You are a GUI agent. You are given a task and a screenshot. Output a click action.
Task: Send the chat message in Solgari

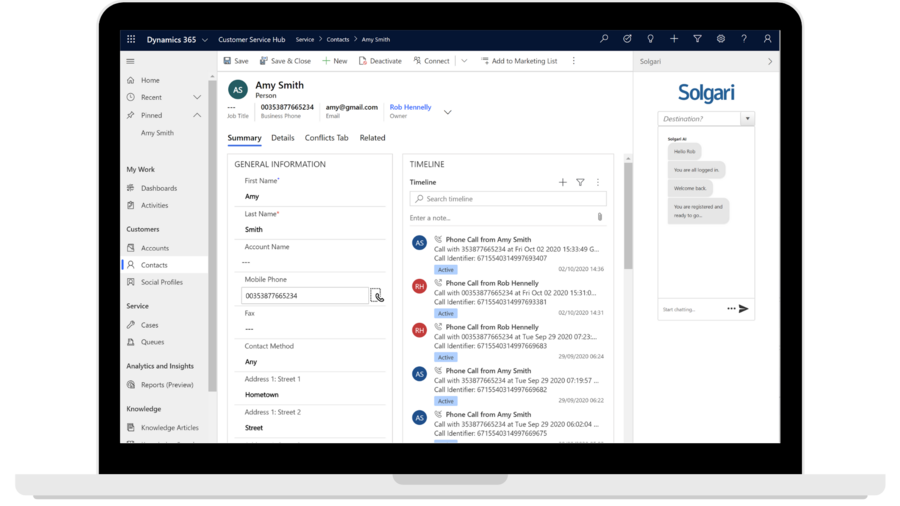click(744, 309)
